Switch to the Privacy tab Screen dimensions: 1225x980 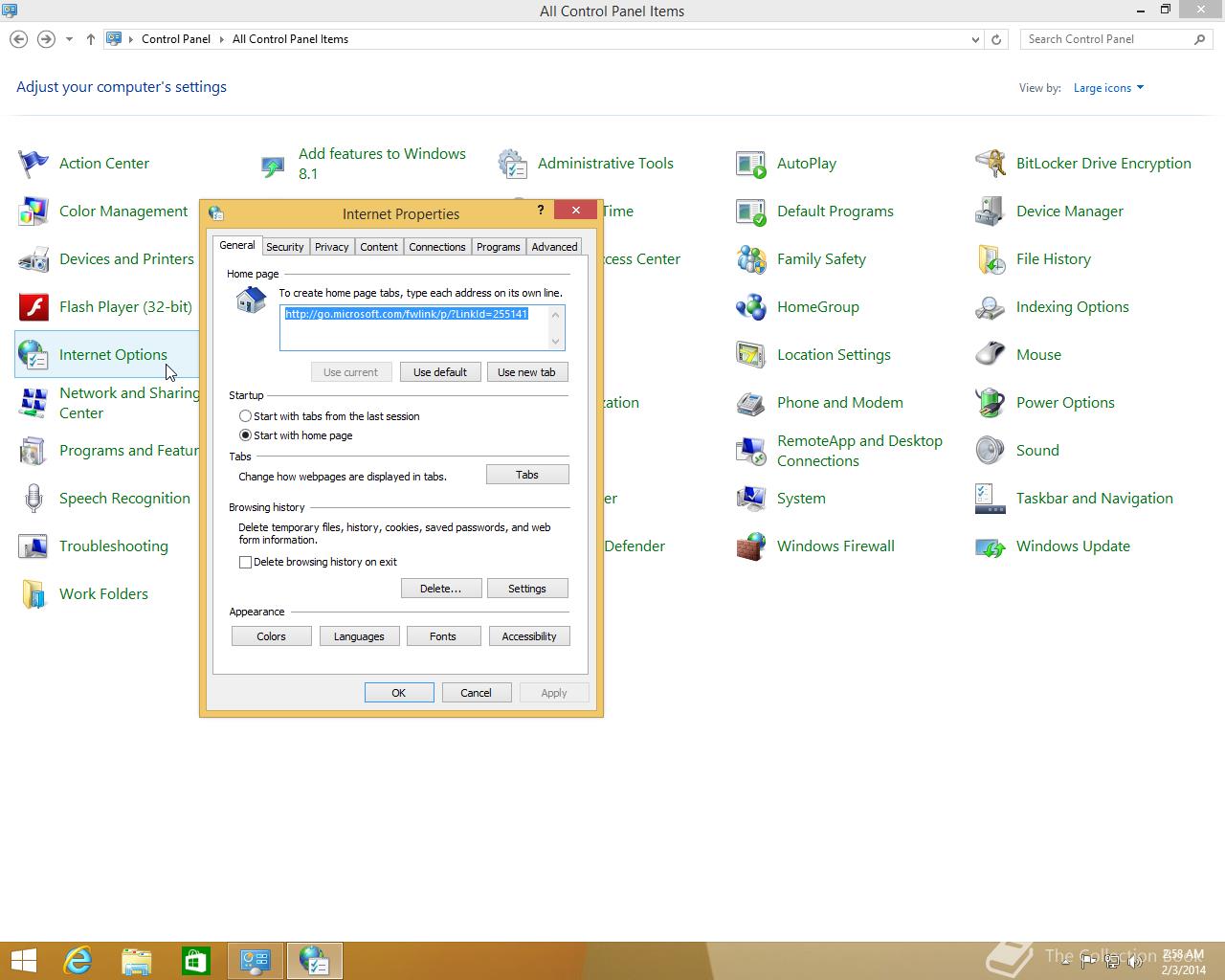[x=331, y=247]
